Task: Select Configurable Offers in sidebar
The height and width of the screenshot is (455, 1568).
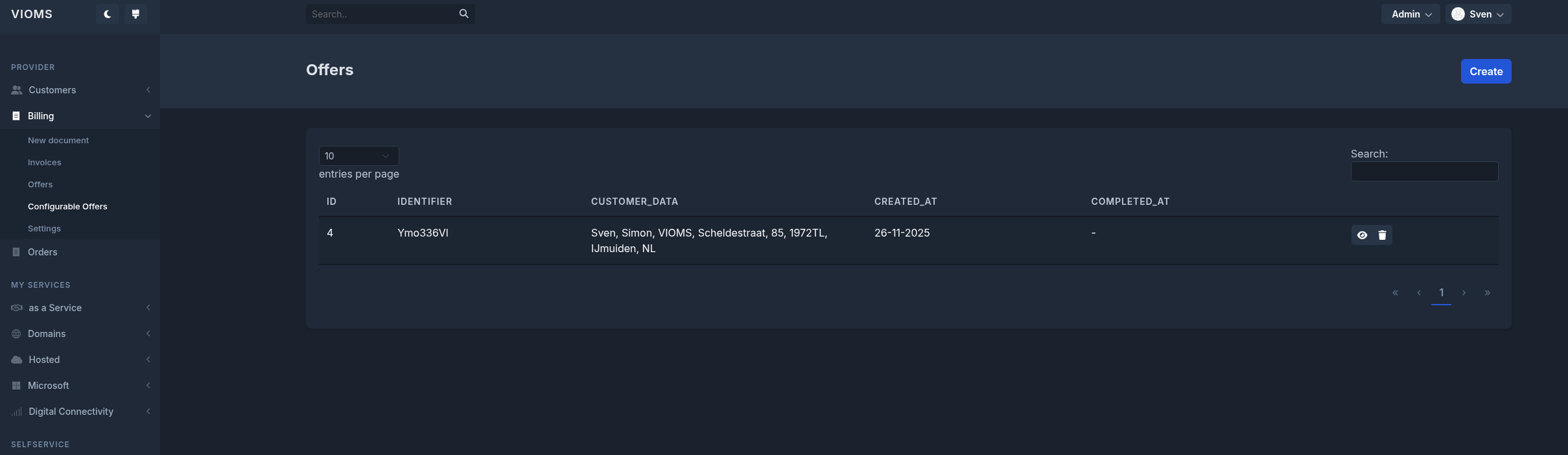Action: (67, 207)
